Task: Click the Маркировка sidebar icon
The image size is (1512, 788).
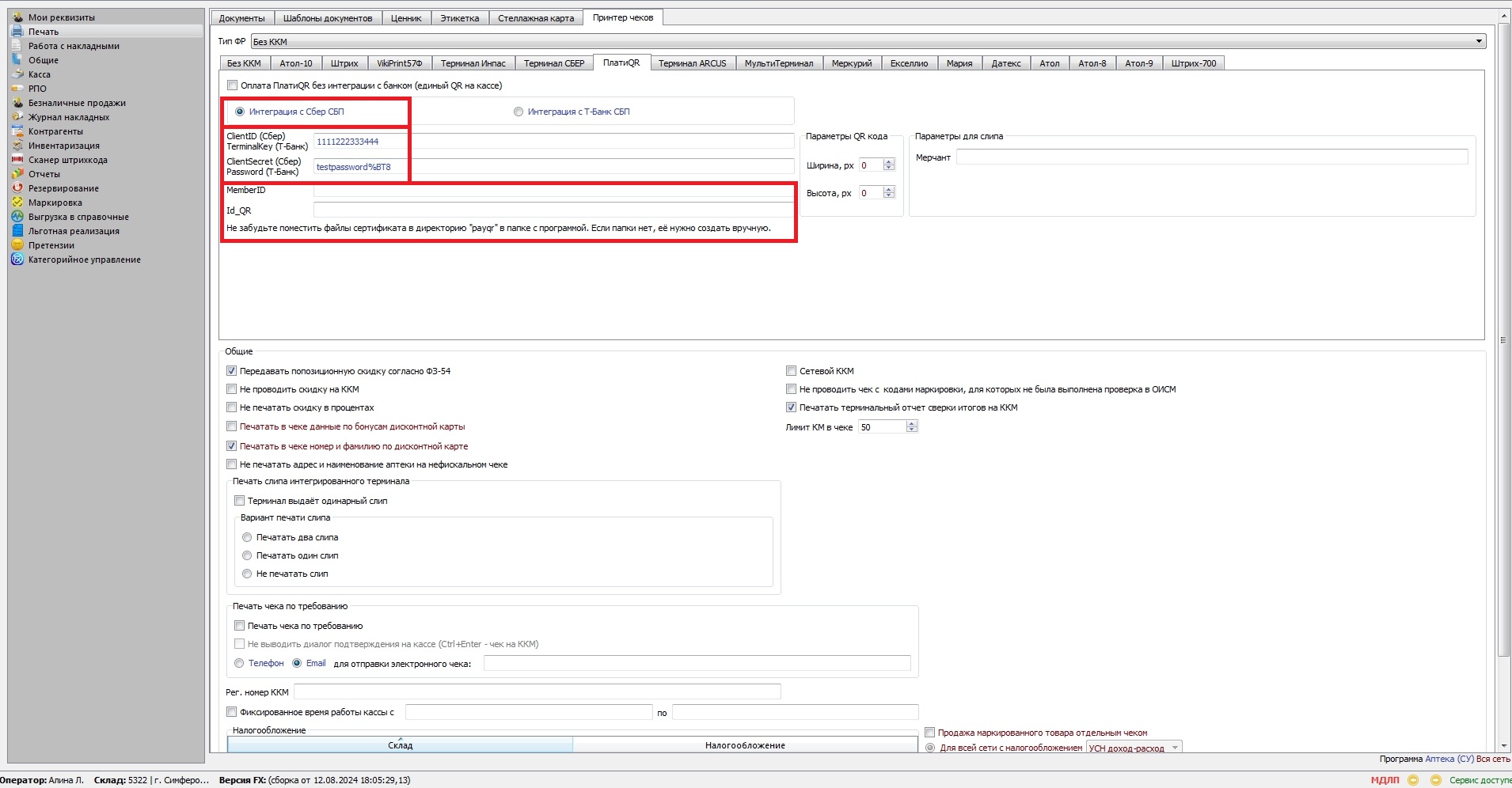Action: pyautogui.click(x=17, y=203)
